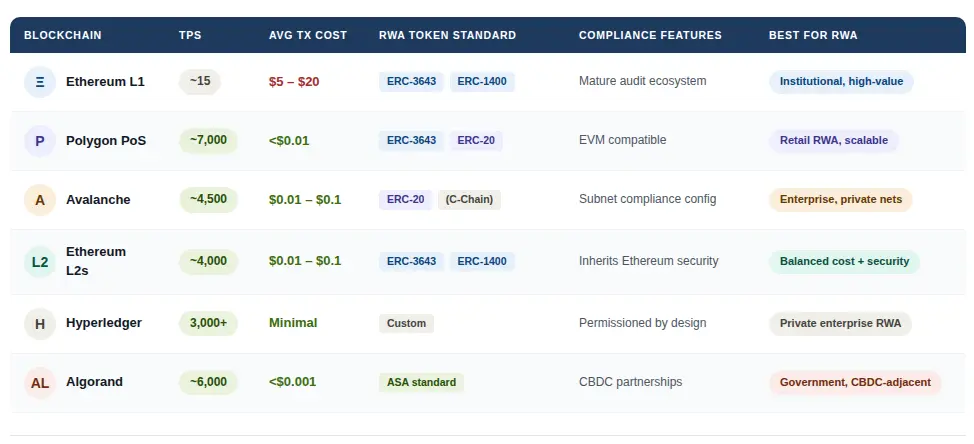Click the 'Institutional, high-value' badge
Screen dimensions: 974x444
point(841,82)
